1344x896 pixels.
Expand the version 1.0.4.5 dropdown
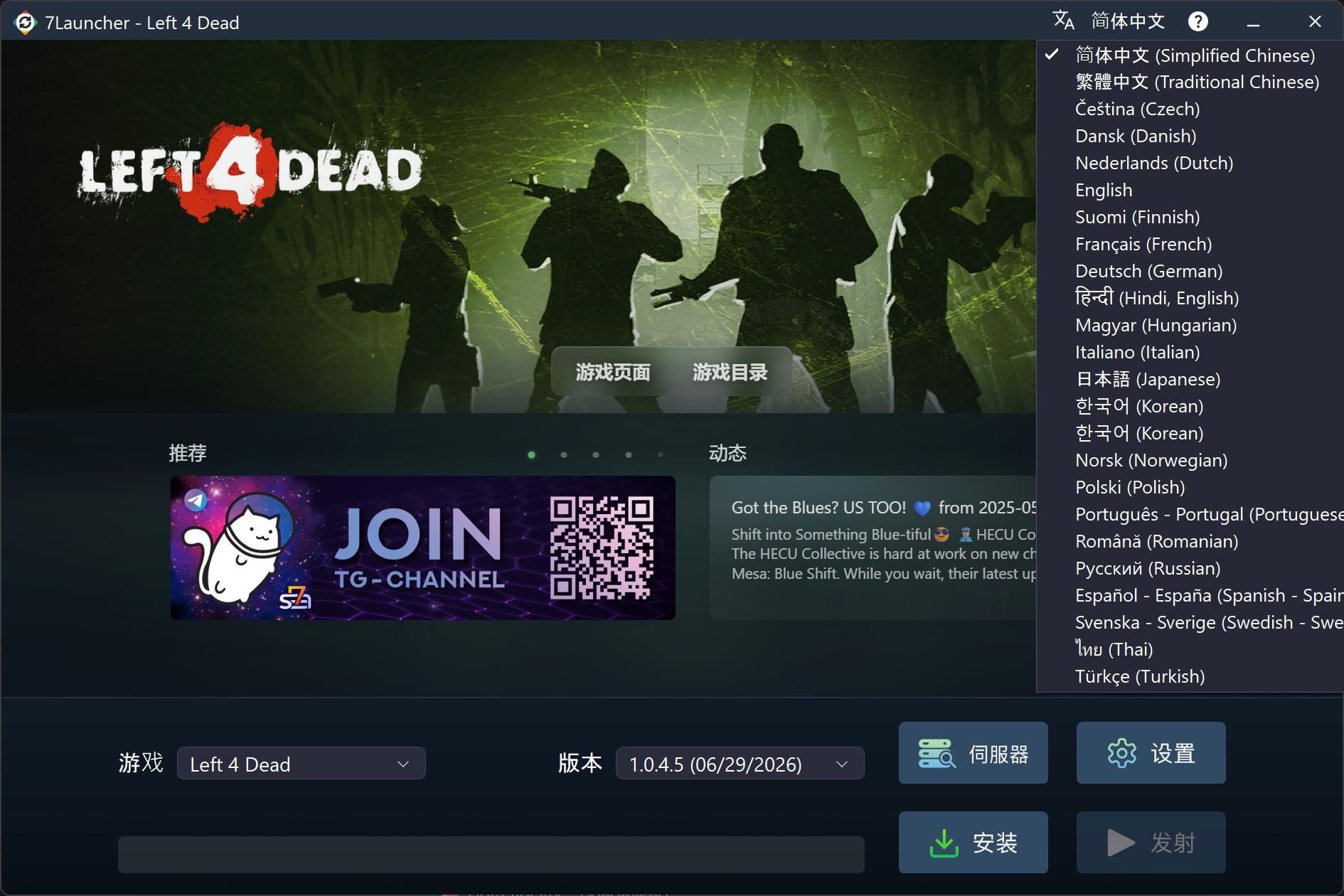[740, 764]
